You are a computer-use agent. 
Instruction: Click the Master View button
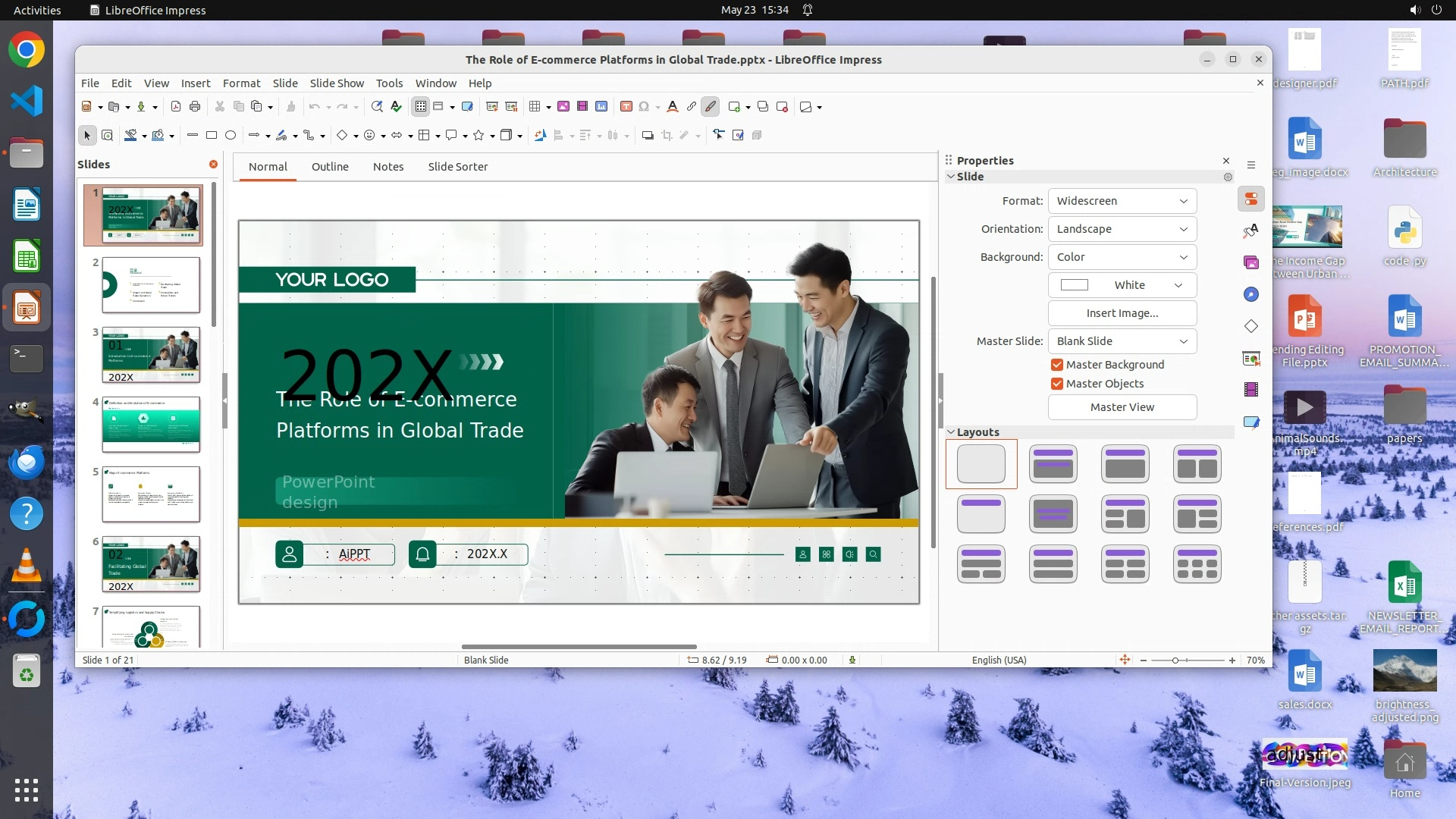click(1122, 407)
